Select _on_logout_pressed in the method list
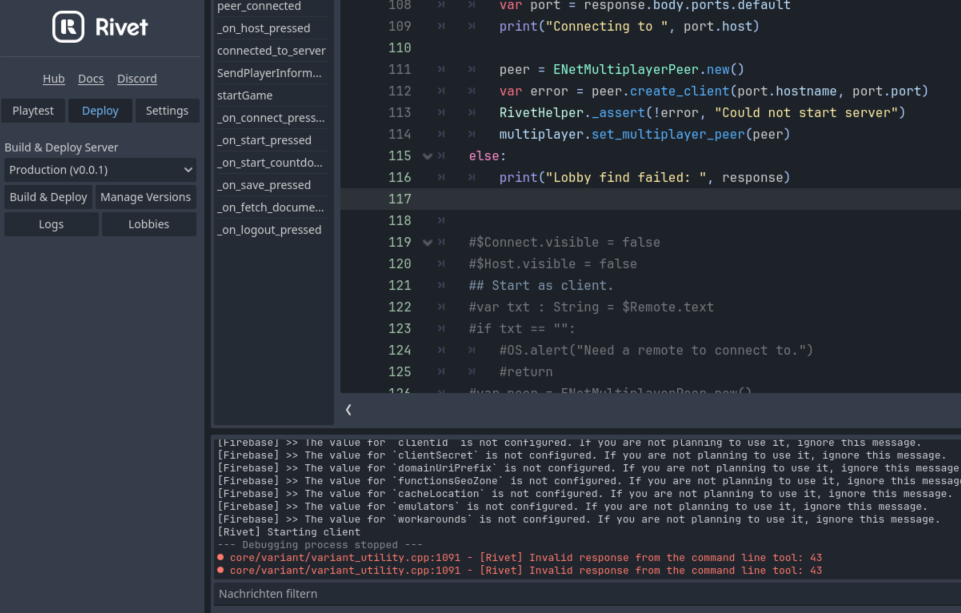Image resolution: width=961 pixels, height=613 pixels. coord(269,230)
